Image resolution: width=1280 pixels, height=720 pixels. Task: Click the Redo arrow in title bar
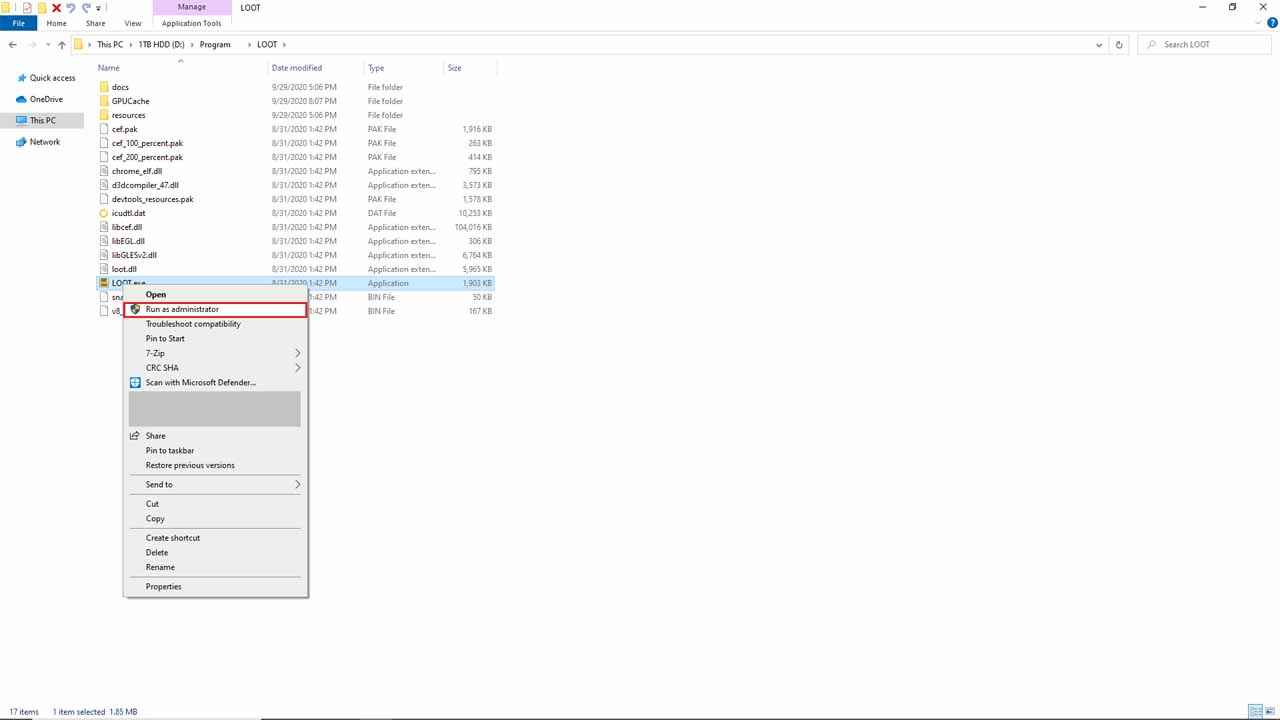tap(85, 7)
